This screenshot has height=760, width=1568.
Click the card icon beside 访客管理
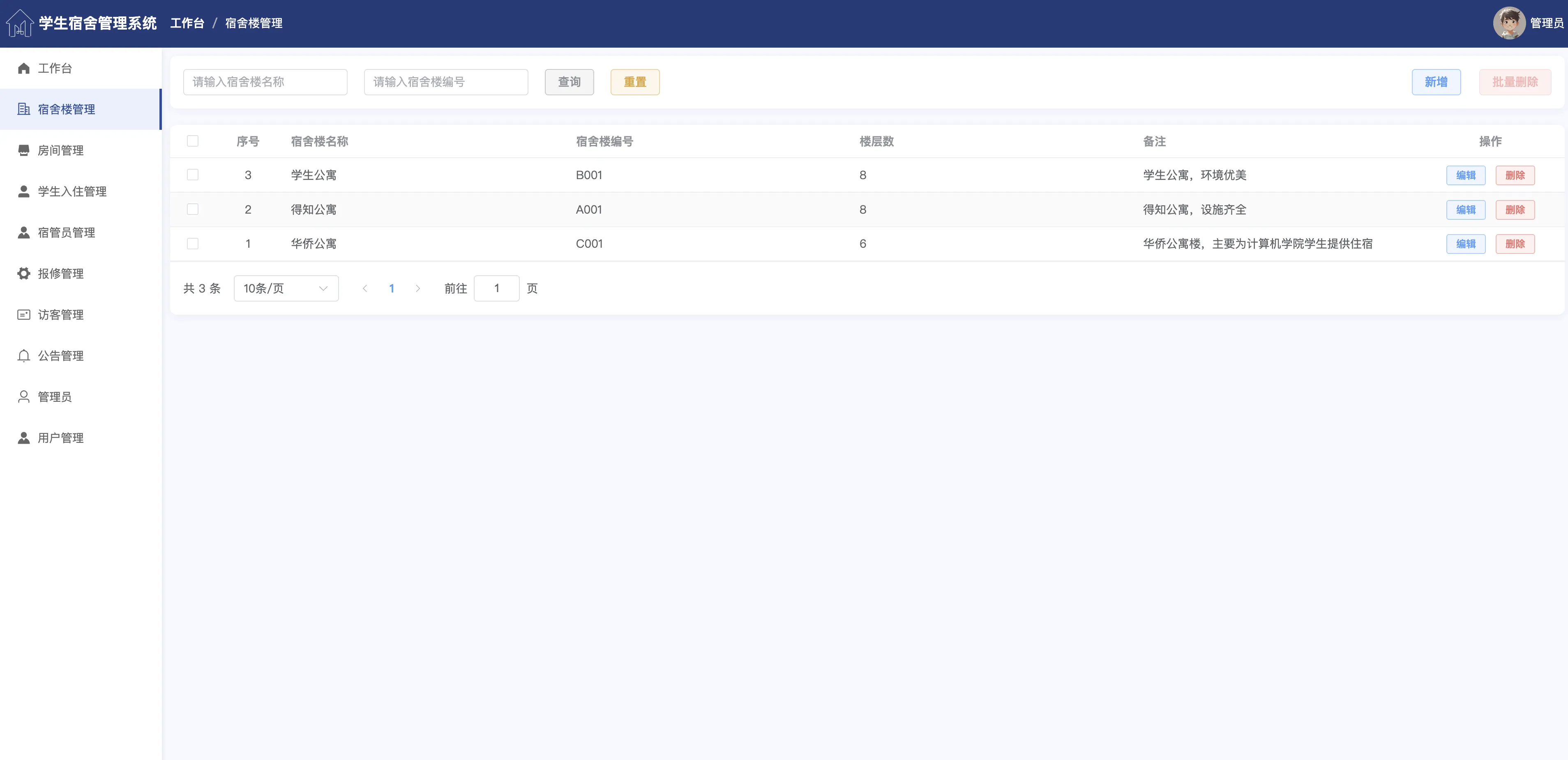24,315
